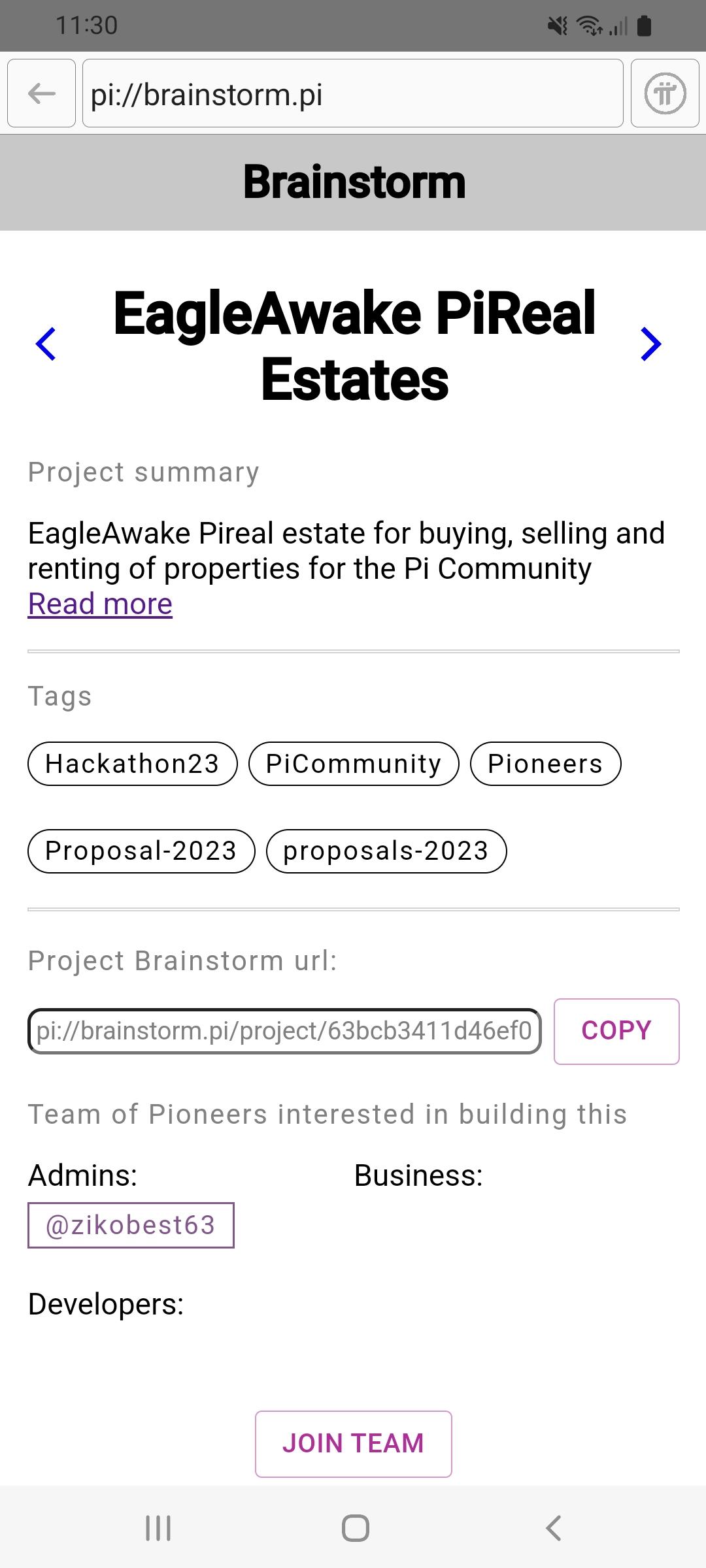Go to previous project with left chevron
706x1568 pixels.
coord(46,344)
